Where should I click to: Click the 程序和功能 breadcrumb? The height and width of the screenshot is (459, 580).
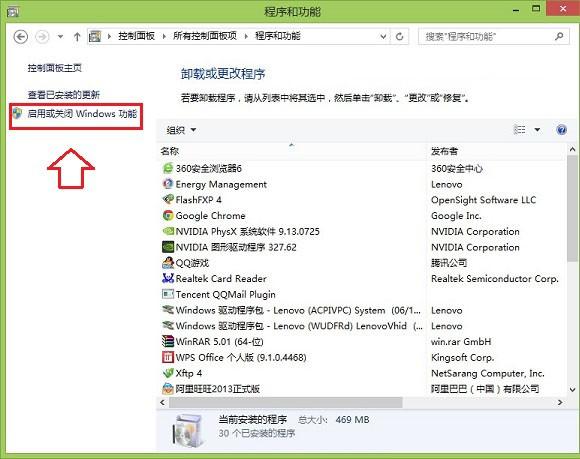point(277,36)
